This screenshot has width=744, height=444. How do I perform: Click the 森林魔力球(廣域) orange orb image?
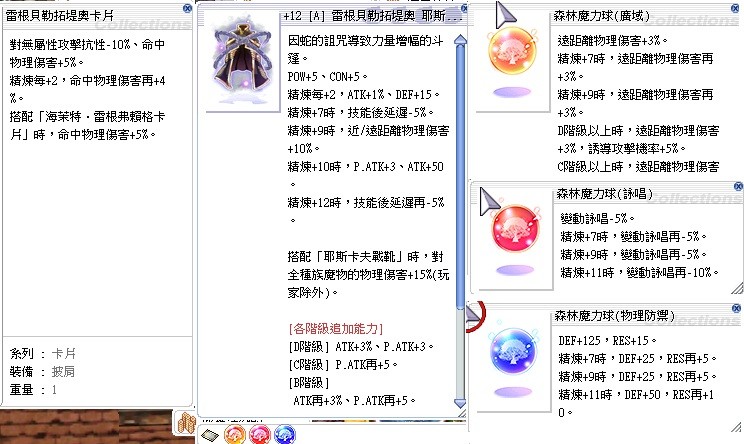[x=512, y=51]
